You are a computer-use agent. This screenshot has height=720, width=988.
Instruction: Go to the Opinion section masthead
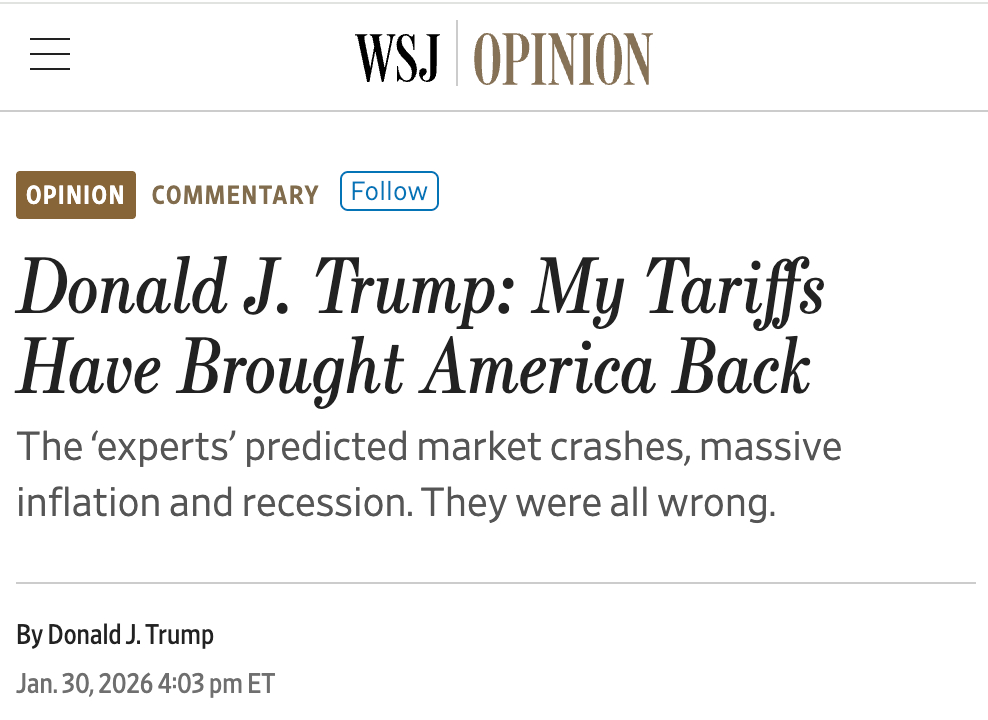[x=562, y=57]
